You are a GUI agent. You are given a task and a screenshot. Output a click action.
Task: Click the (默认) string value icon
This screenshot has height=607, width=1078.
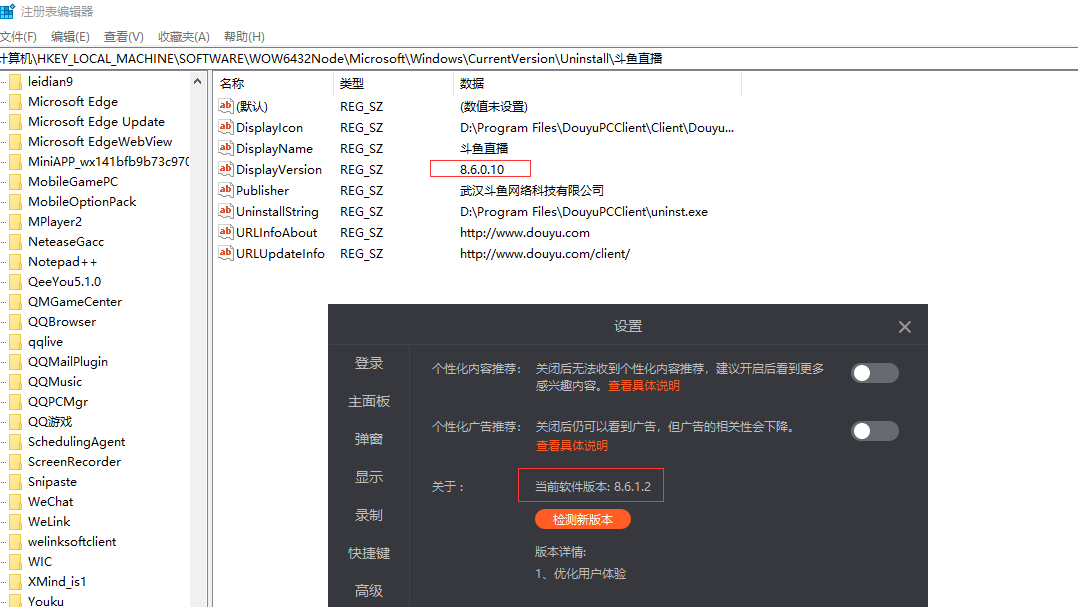coord(226,106)
